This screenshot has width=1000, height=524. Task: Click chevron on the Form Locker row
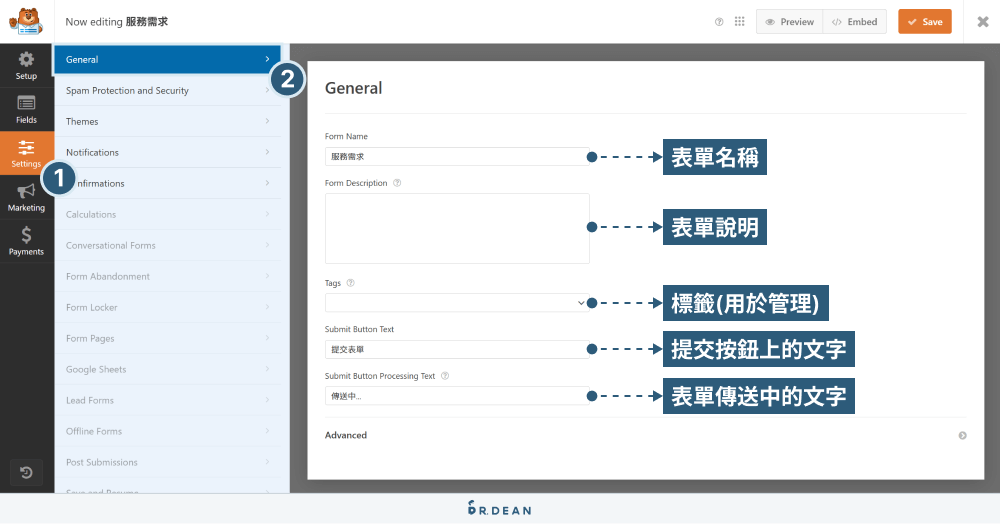tap(267, 307)
